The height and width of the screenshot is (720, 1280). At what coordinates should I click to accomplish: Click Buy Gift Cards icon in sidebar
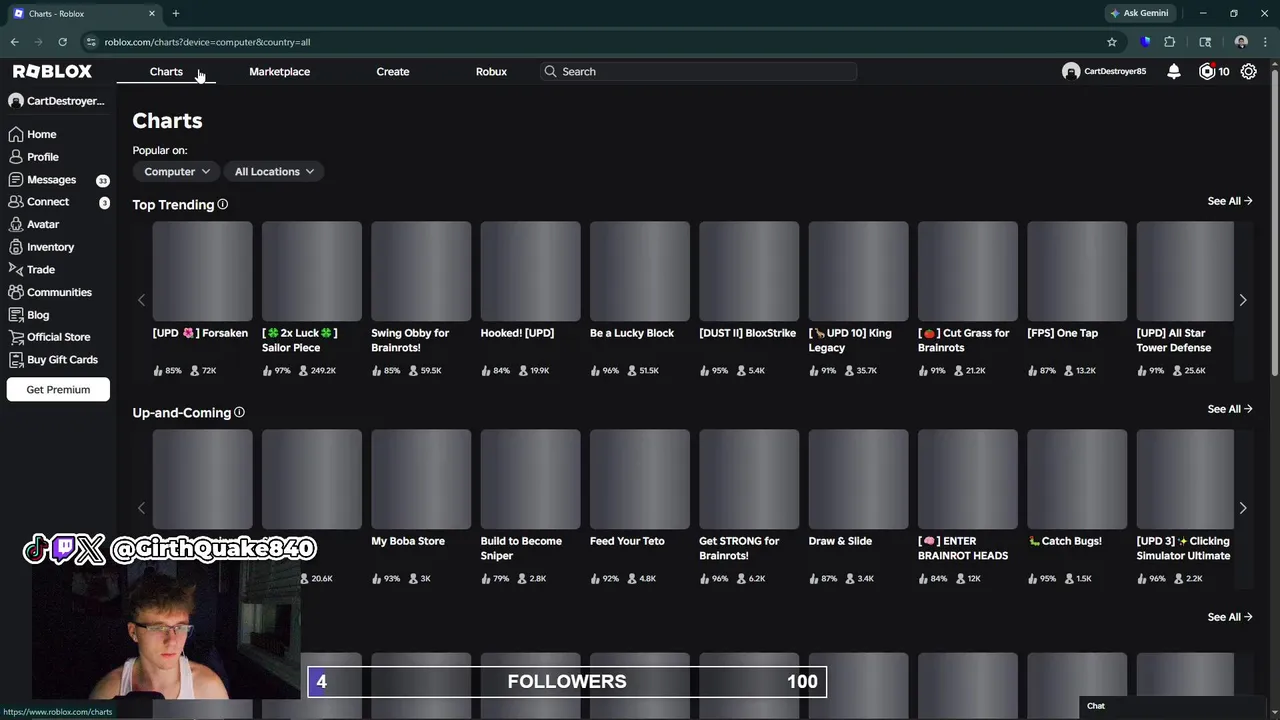point(16,359)
